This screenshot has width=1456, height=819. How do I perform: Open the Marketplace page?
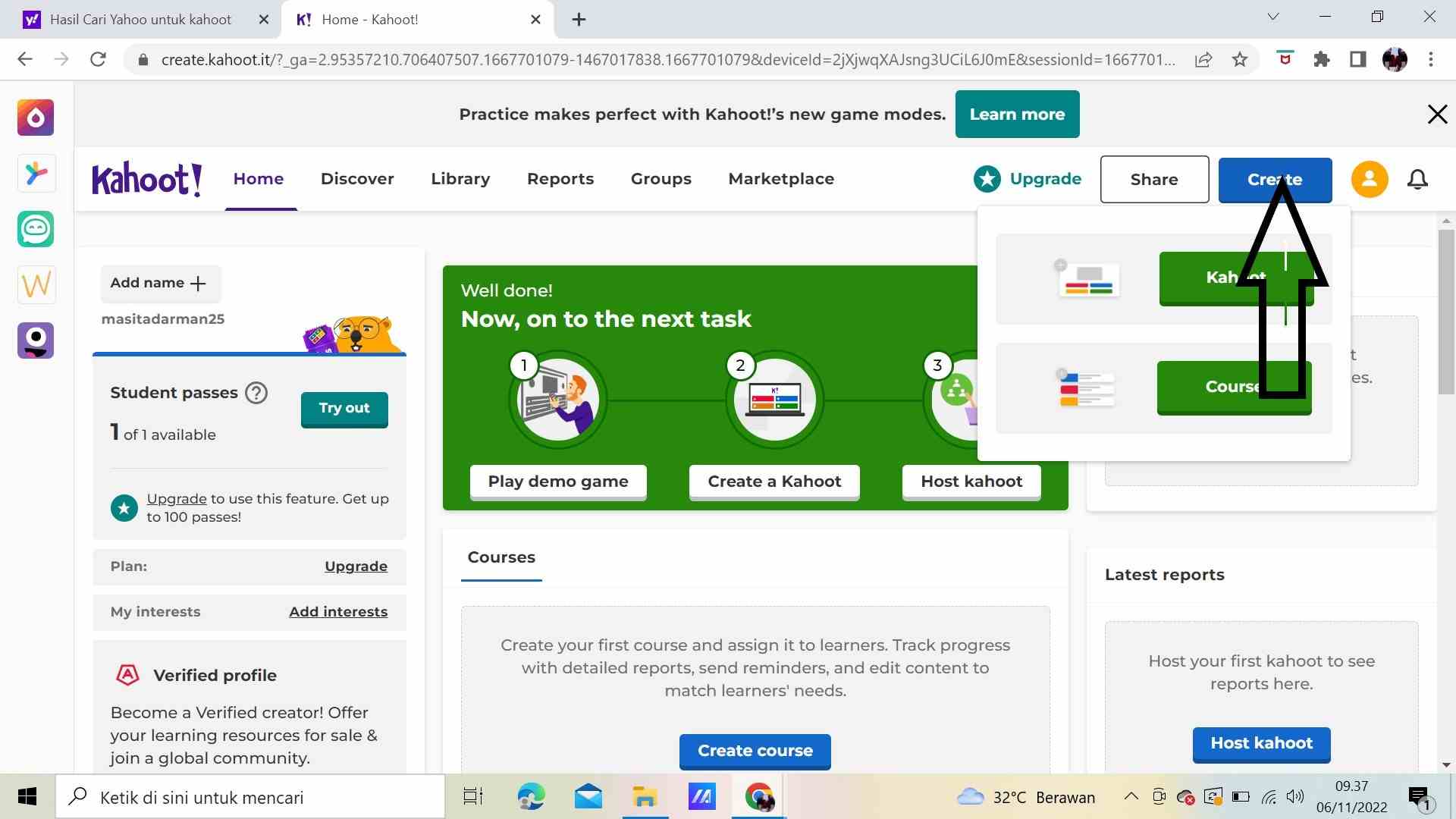(x=781, y=179)
